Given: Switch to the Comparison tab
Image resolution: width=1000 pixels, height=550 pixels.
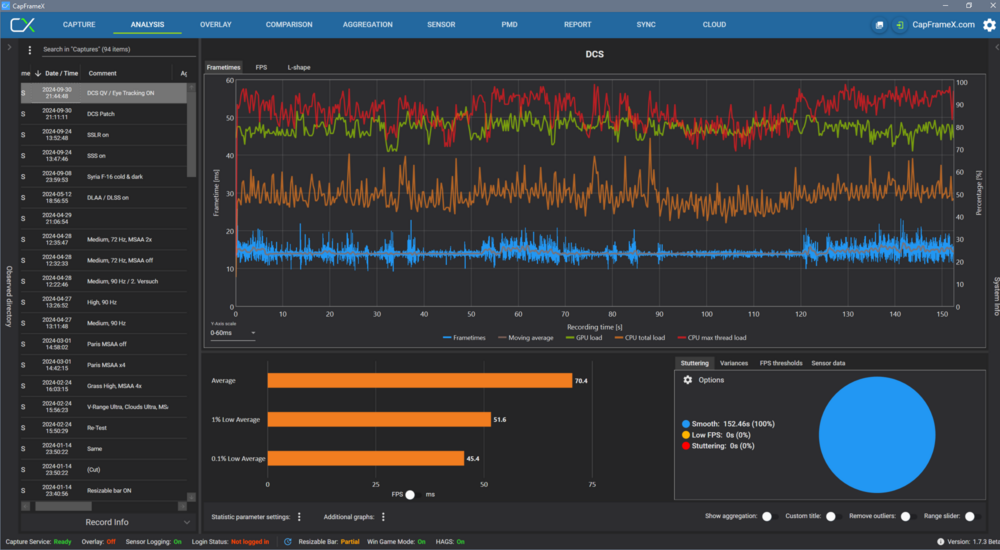Looking at the screenshot, I should pos(289,24).
